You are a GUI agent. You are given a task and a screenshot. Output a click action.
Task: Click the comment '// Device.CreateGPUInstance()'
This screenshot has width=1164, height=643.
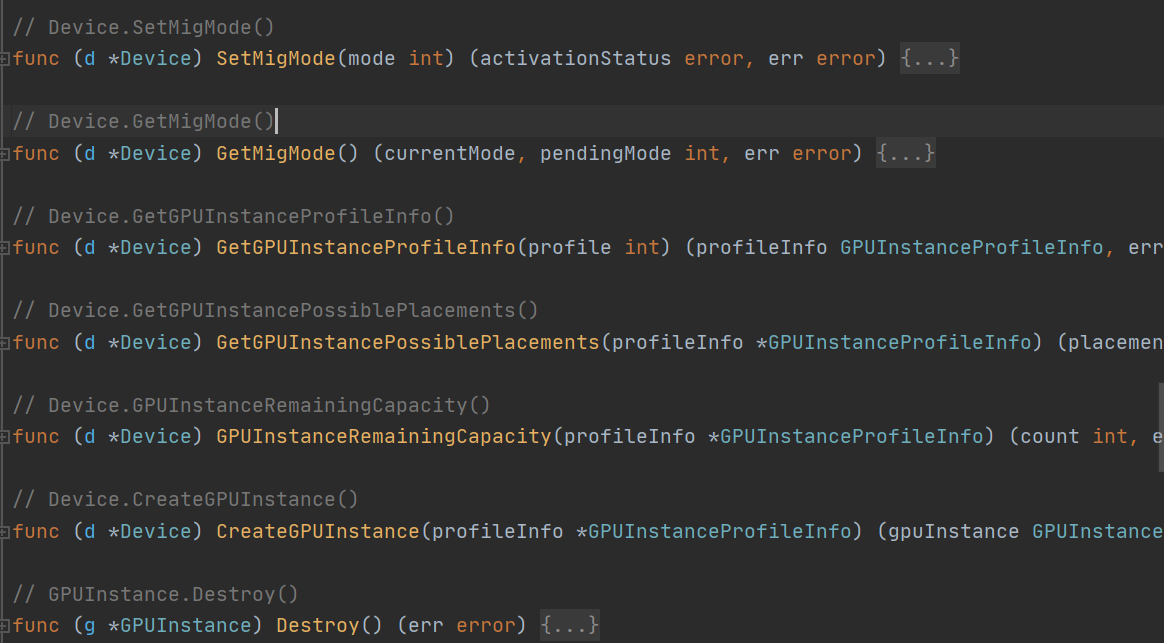pos(186,500)
